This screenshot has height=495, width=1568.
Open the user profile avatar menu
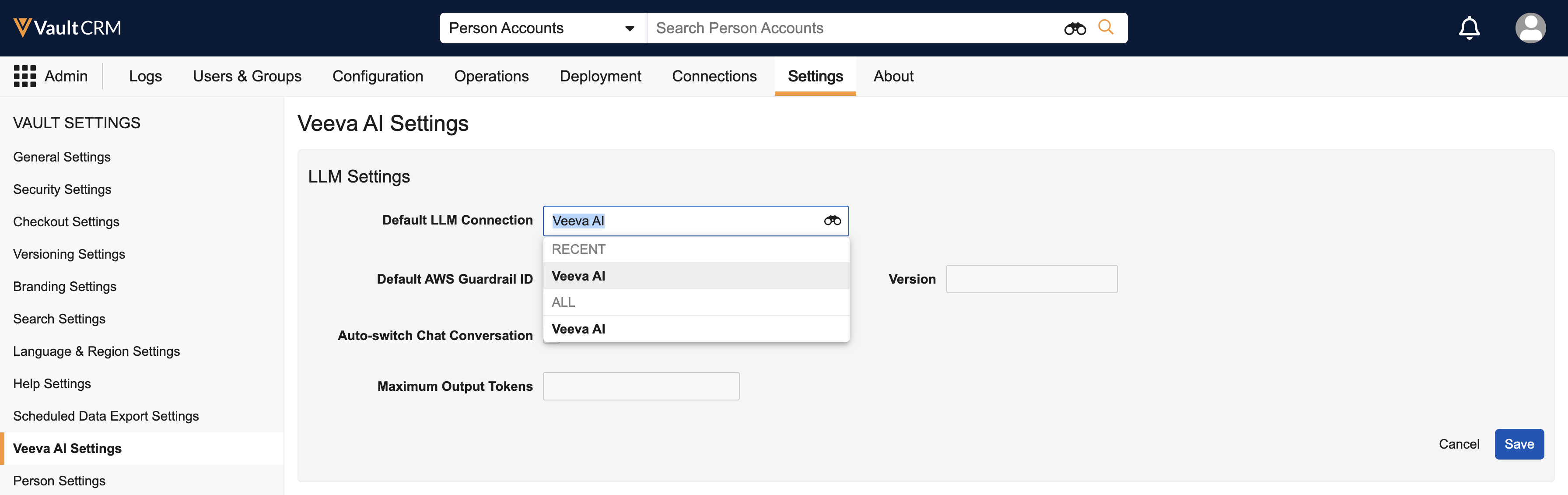coord(1529,28)
